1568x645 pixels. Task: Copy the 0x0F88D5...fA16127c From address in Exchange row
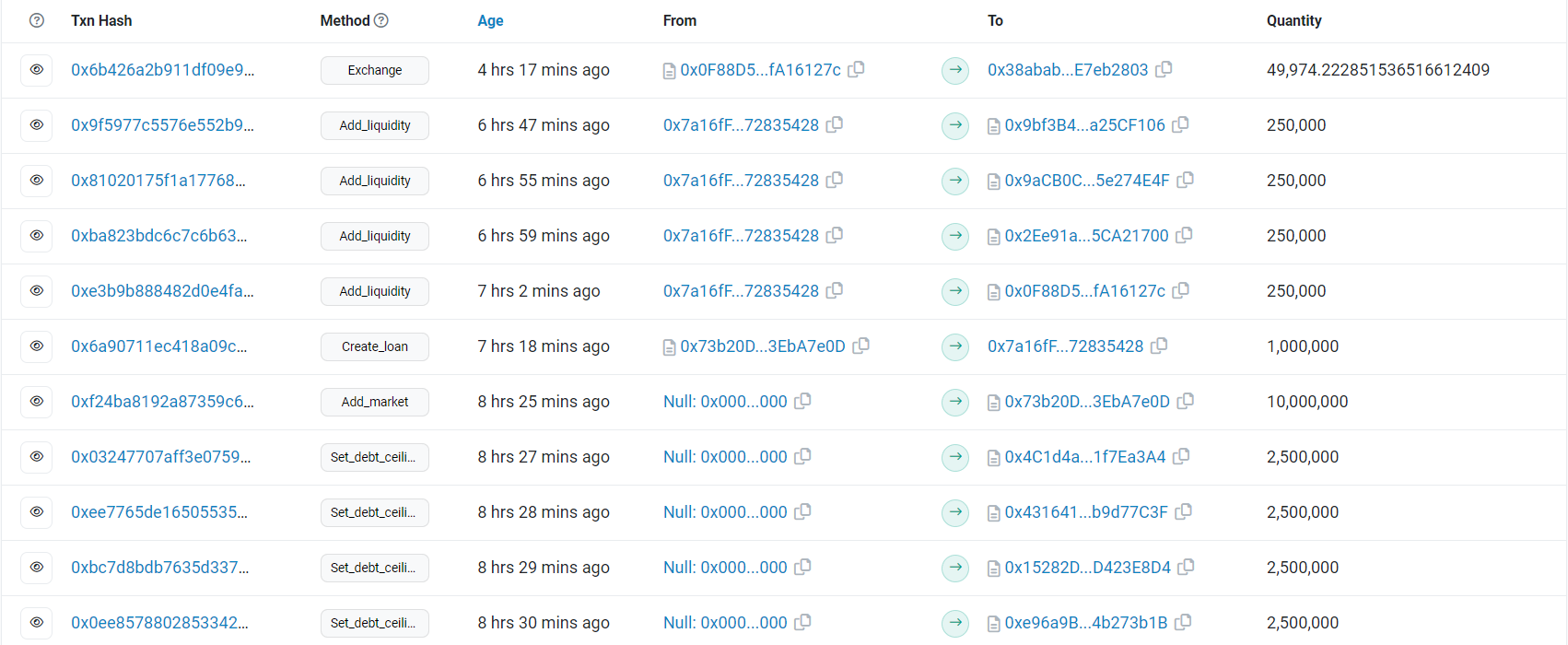[856, 69]
